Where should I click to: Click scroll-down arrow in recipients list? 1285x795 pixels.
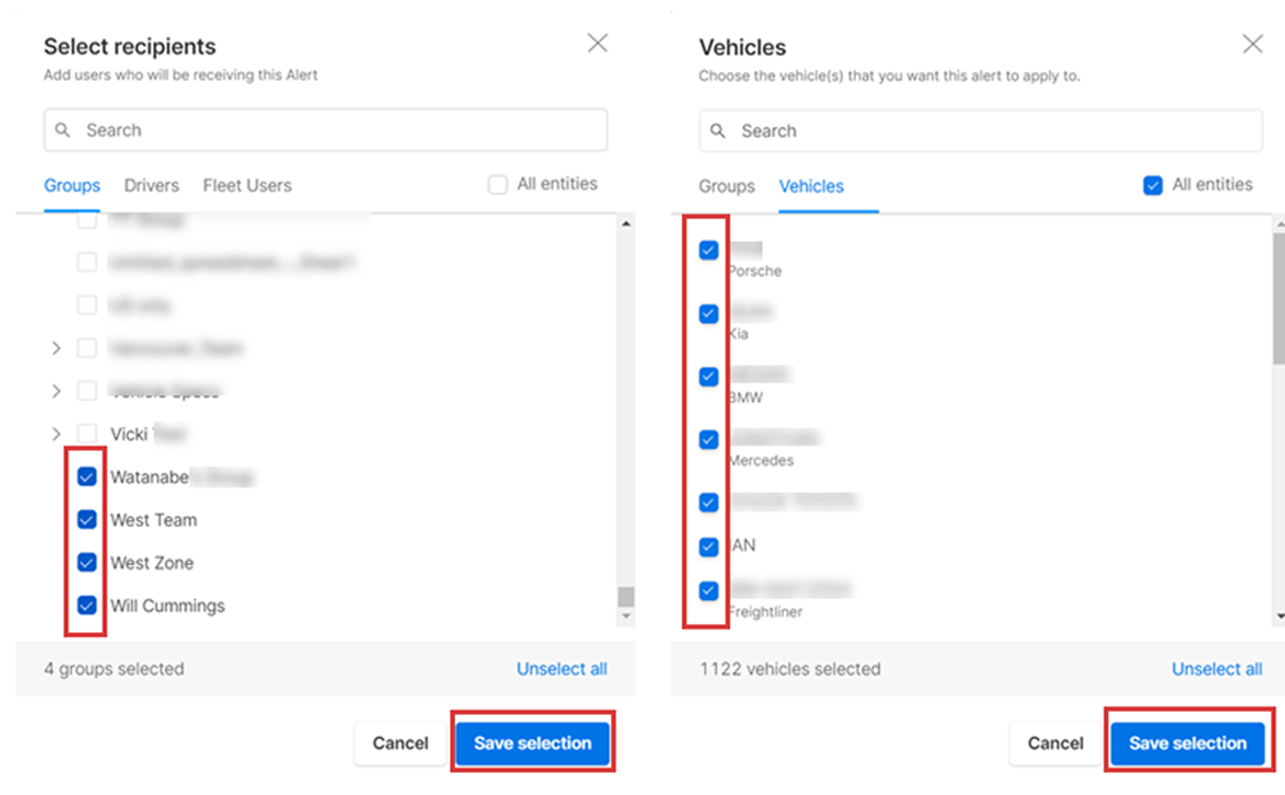point(626,617)
